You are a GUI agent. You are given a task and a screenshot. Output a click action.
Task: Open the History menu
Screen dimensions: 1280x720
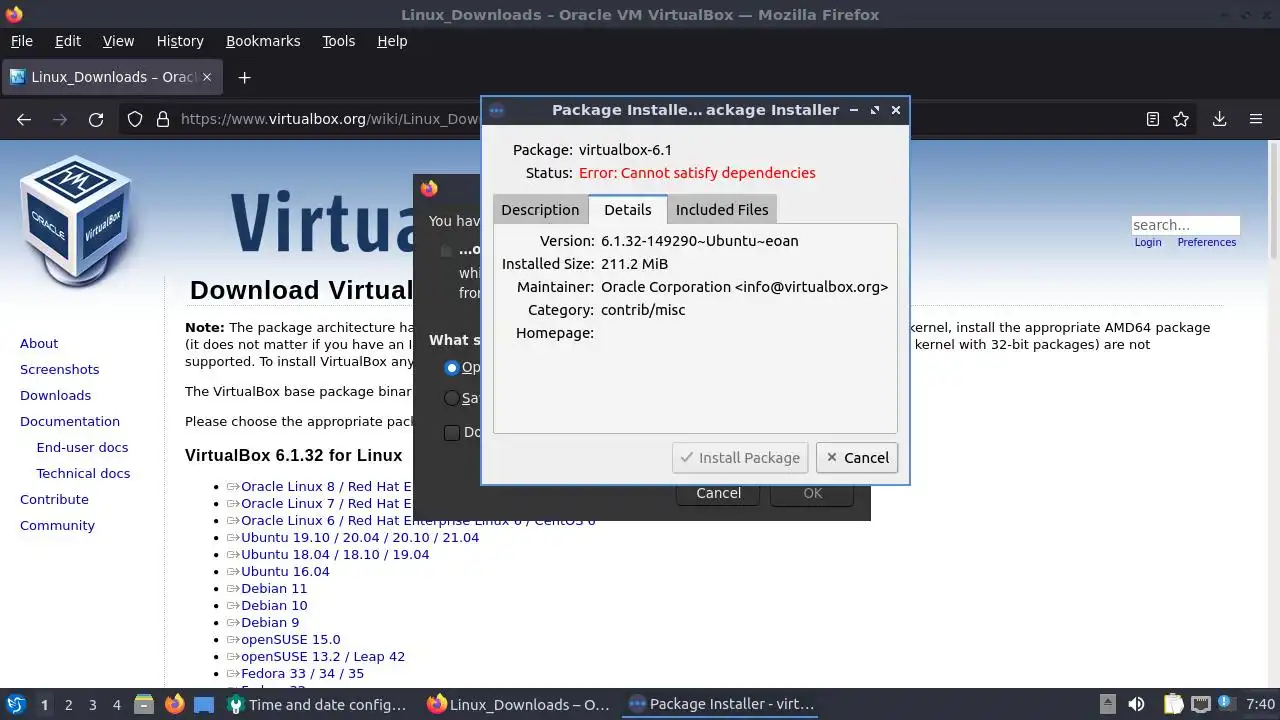pos(180,41)
